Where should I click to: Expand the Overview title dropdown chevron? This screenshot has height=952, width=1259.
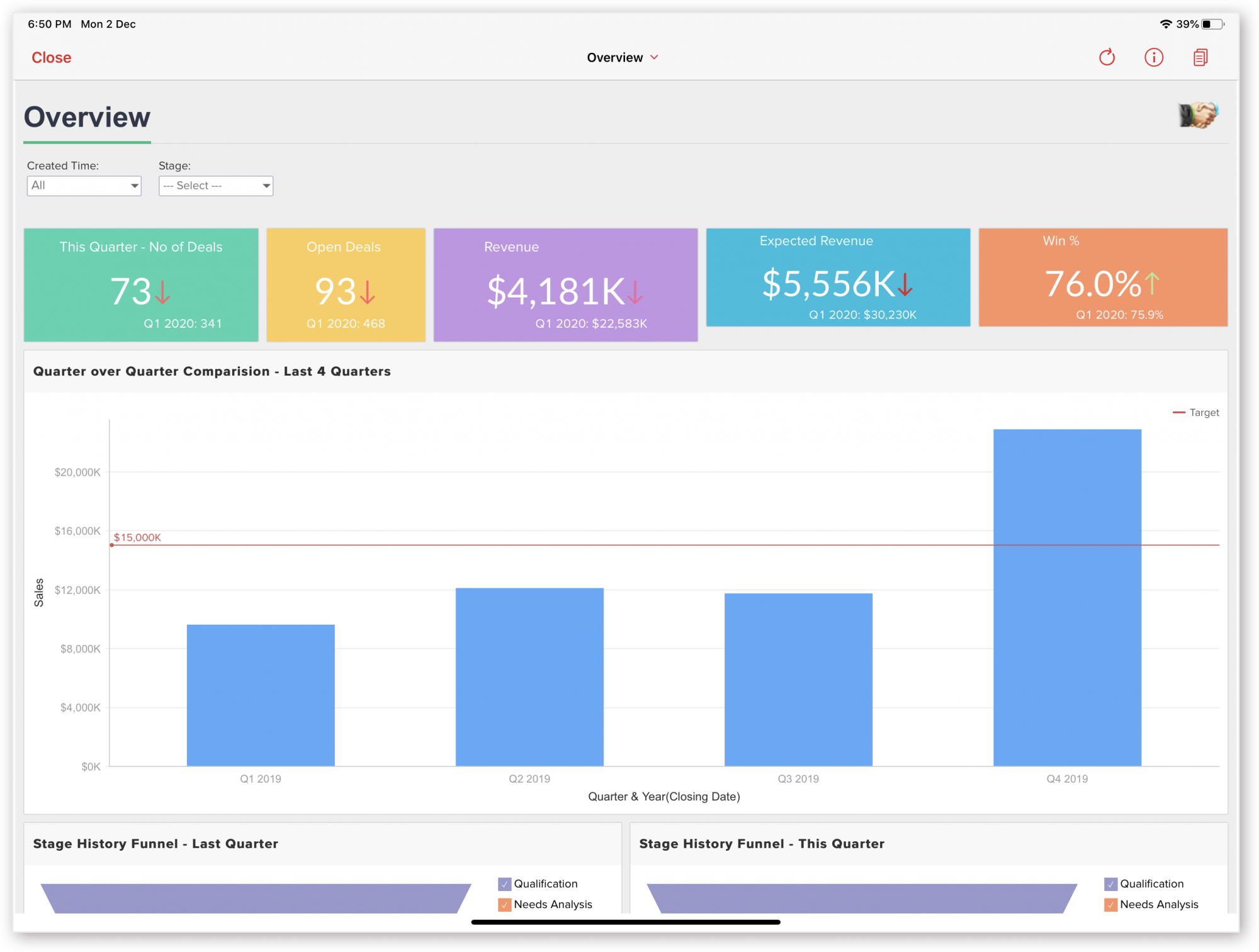(x=653, y=57)
